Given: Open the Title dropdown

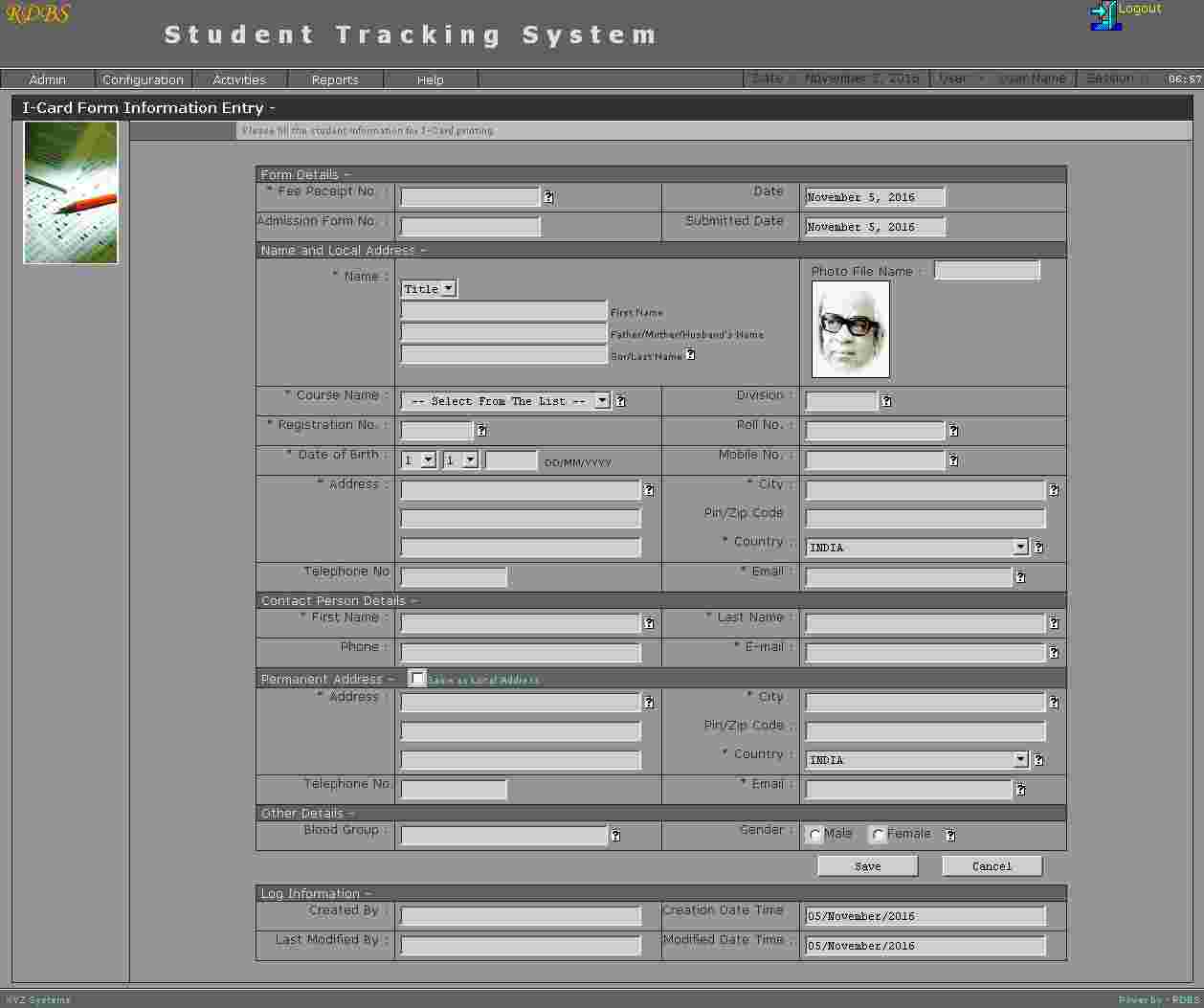Looking at the screenshot, I should pyautogui.click(x=429, y=288).
